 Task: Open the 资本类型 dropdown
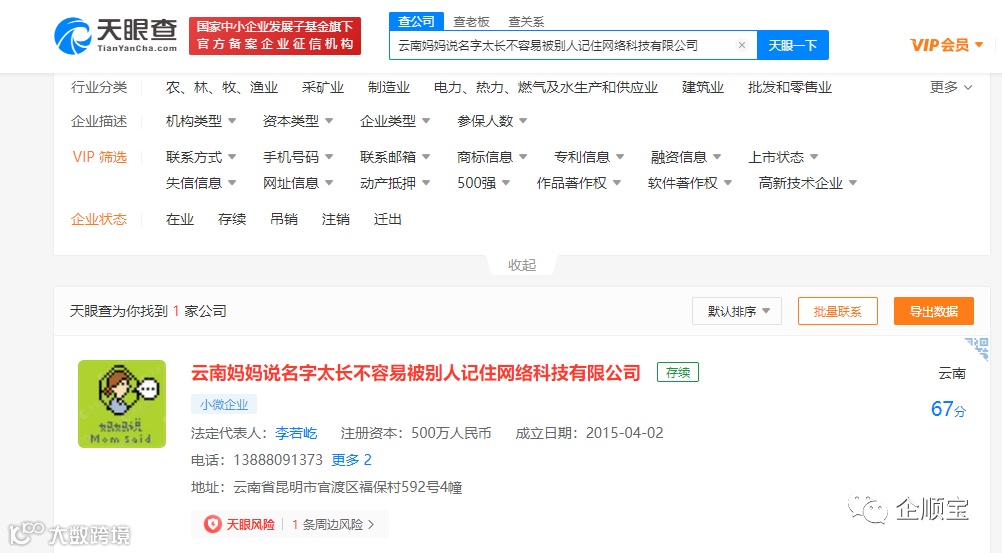298,121
